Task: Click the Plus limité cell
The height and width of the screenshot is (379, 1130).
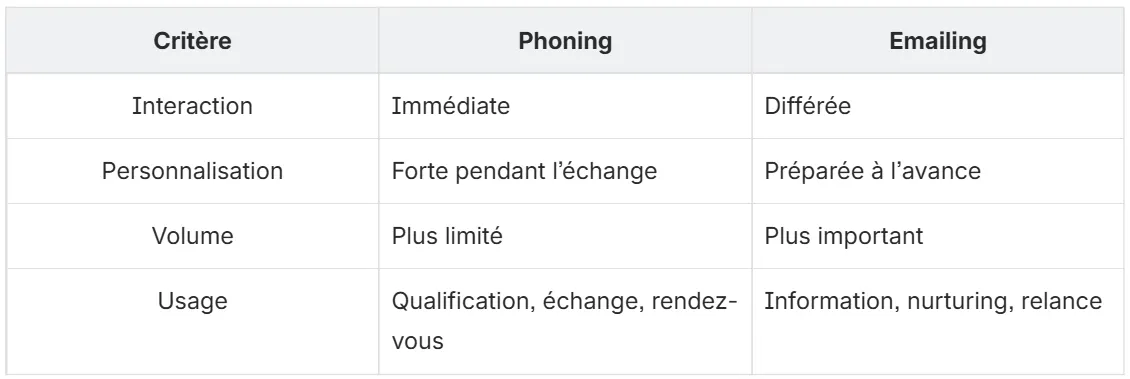Action: click(565, 236)
